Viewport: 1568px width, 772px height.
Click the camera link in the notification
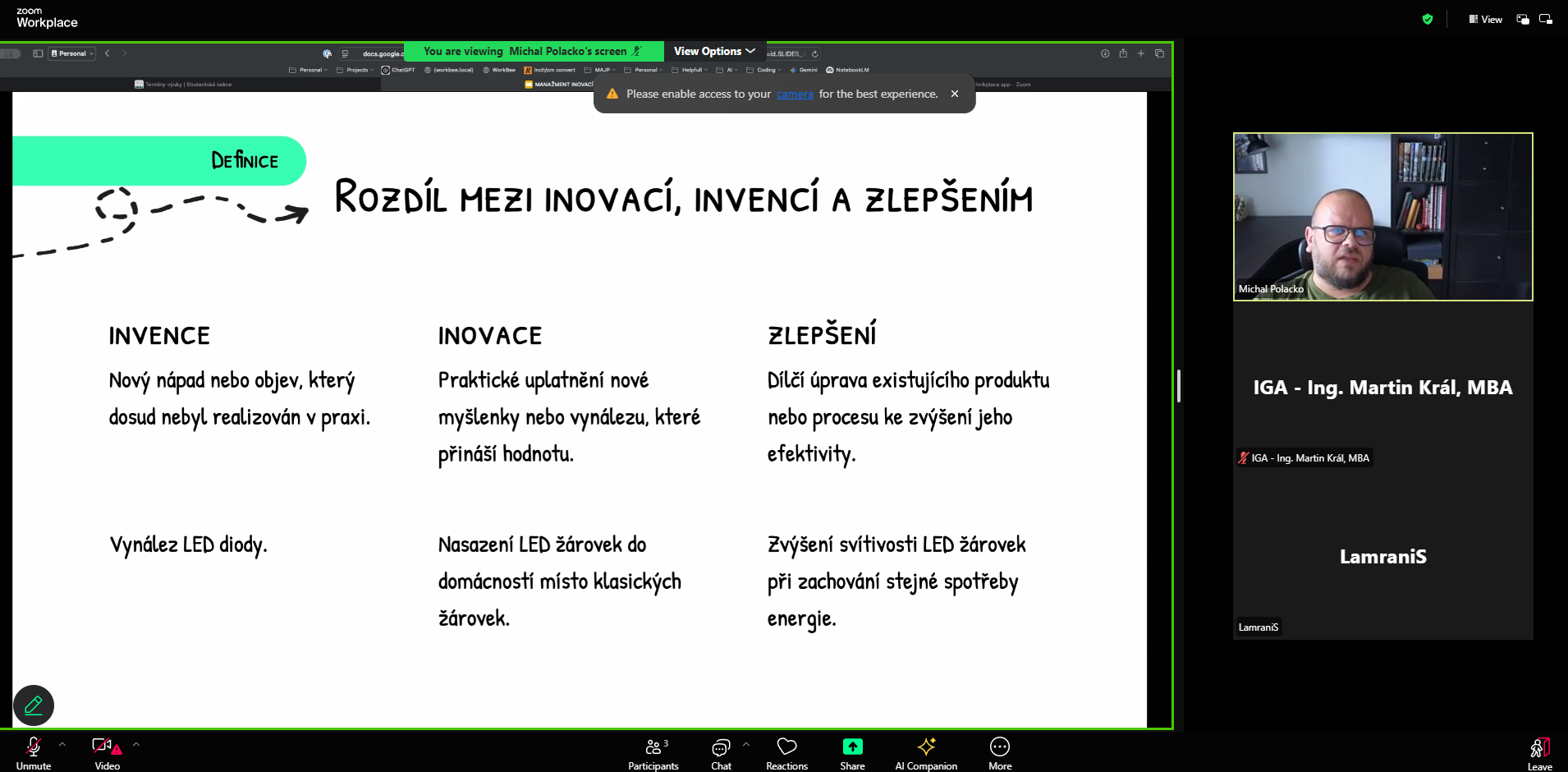[x=794, y=94]
